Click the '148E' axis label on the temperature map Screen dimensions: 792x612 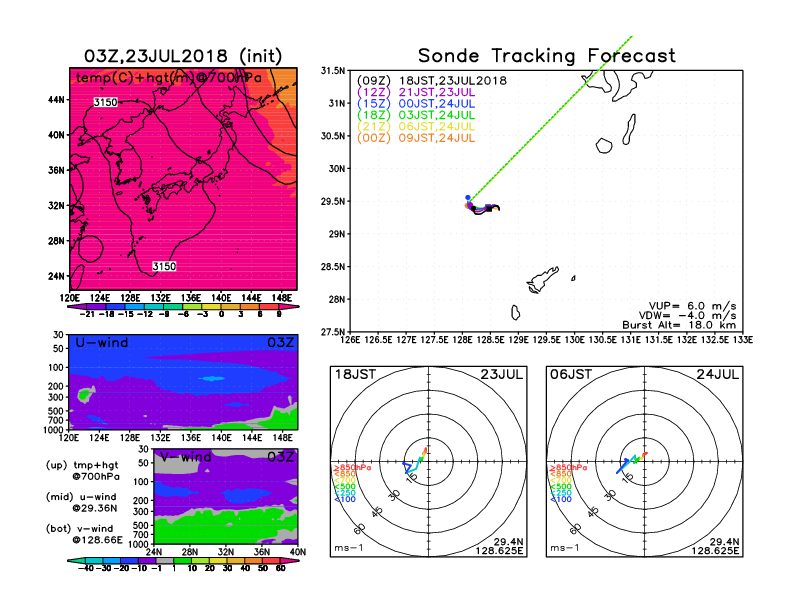[282, 298]
